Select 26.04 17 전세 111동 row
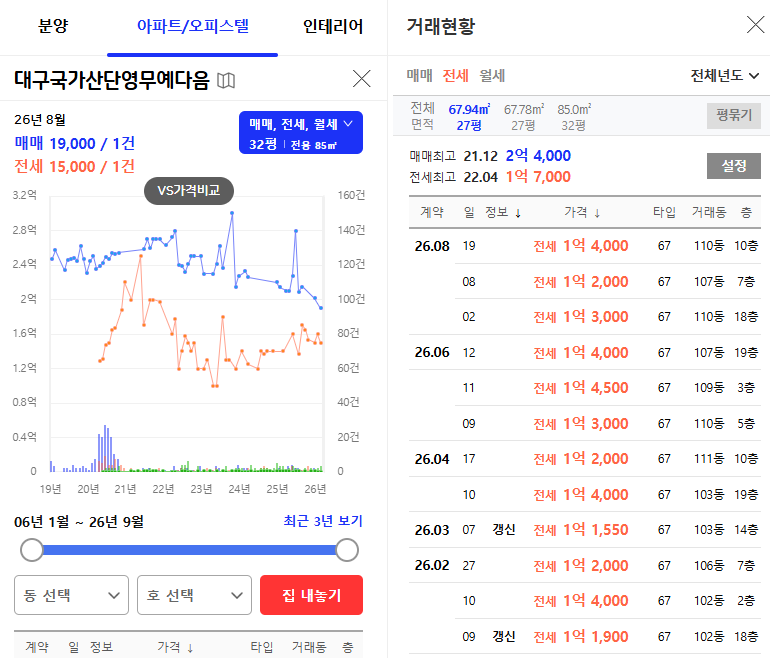This screenshot has width=770, height=658. point(585,459)
